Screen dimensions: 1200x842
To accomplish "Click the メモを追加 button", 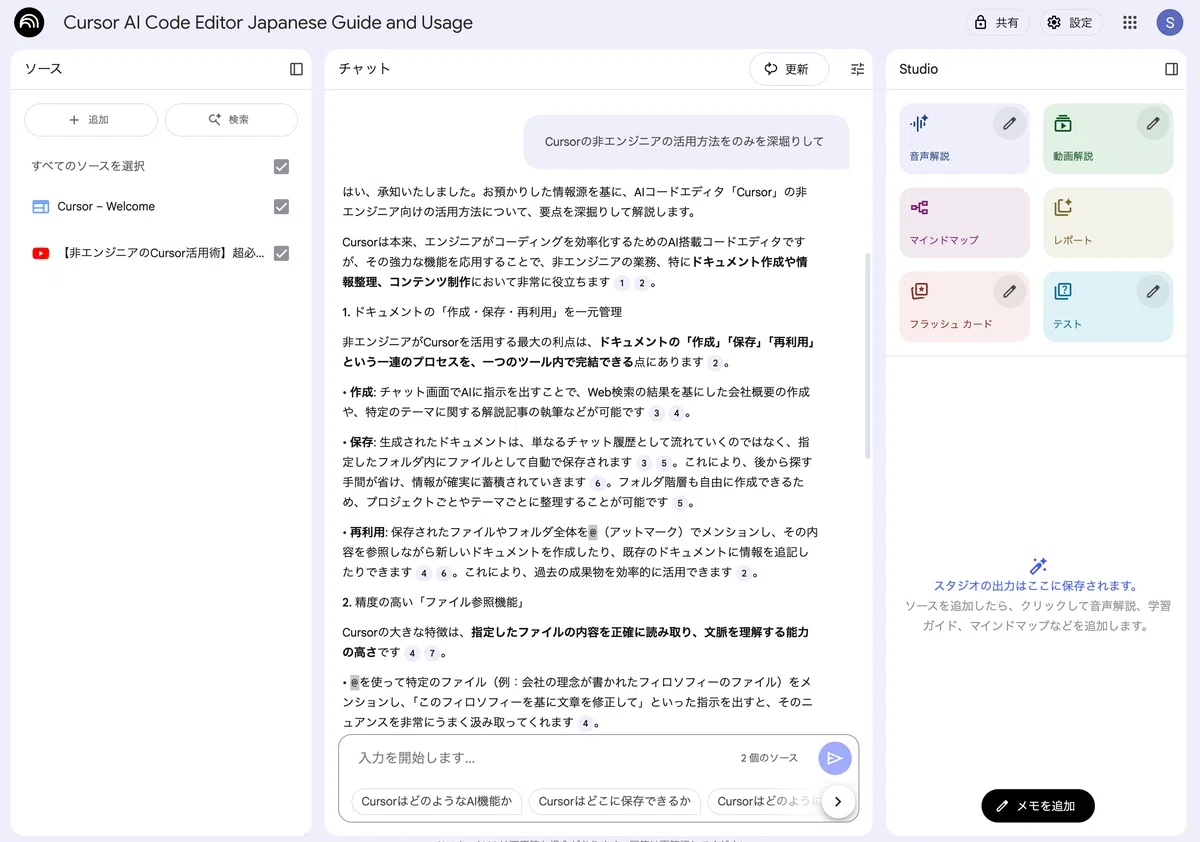I will point(1038,806).
